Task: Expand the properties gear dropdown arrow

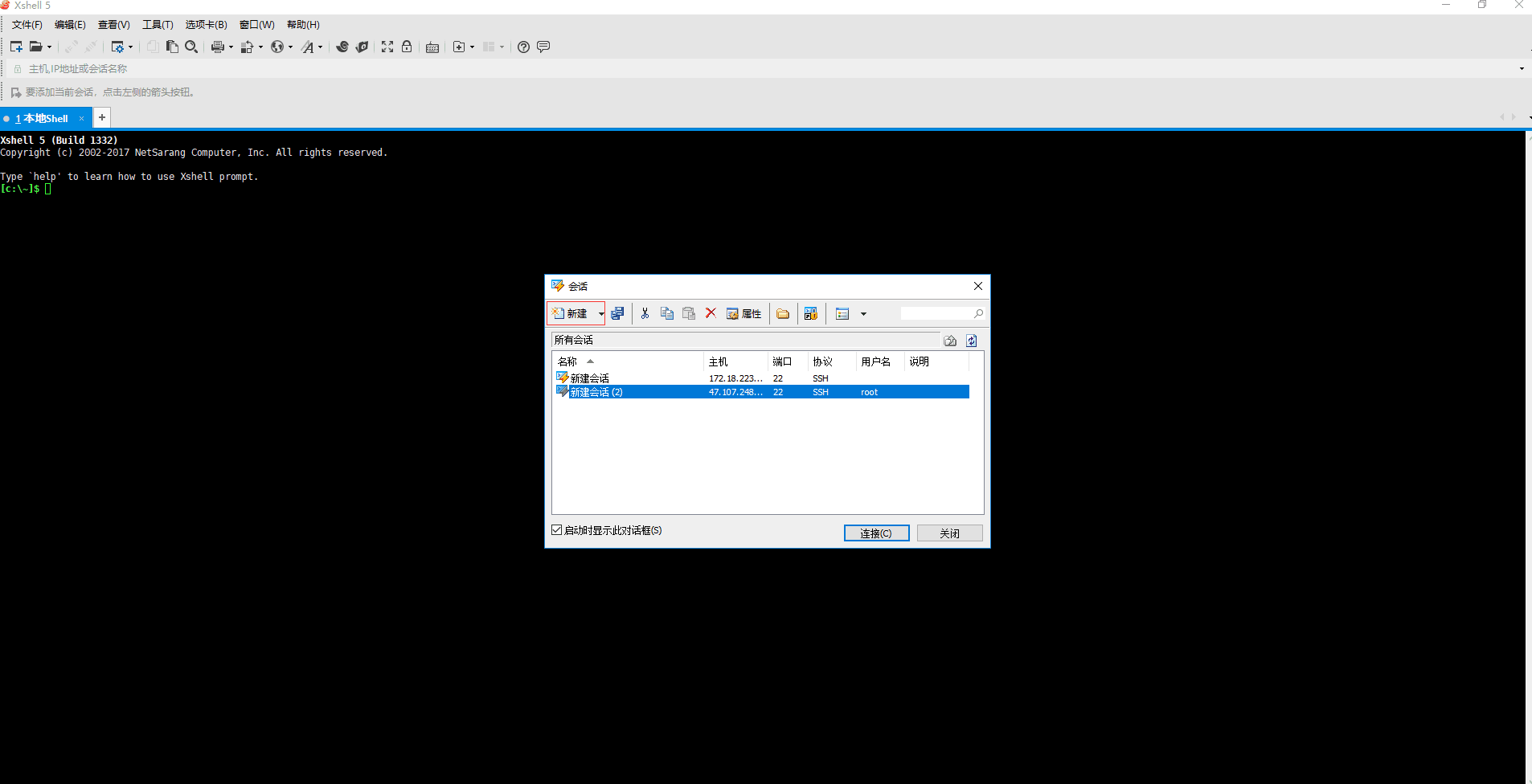Action: coord(130,47)
